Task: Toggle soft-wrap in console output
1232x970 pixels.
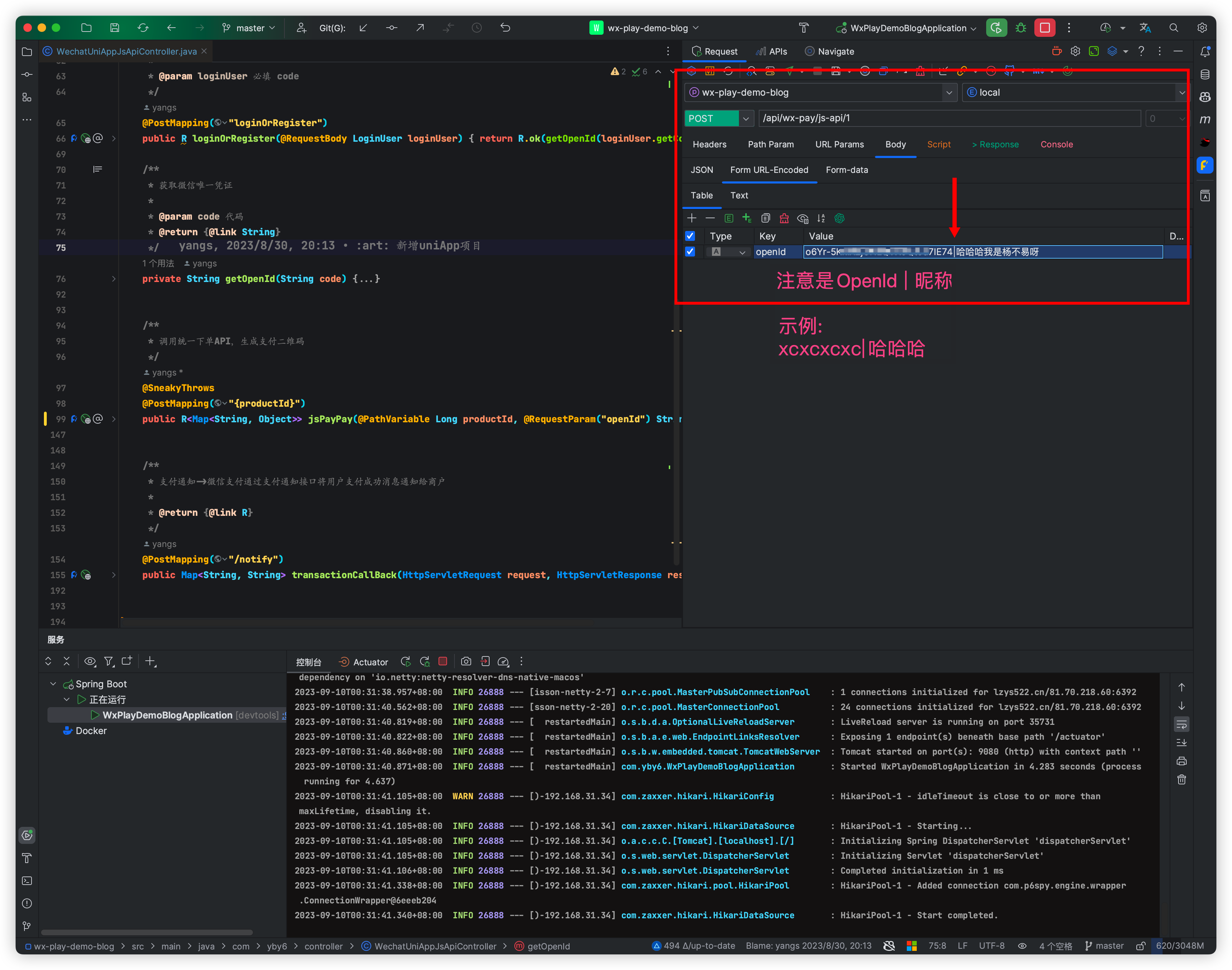Action: click(1181, 724)
